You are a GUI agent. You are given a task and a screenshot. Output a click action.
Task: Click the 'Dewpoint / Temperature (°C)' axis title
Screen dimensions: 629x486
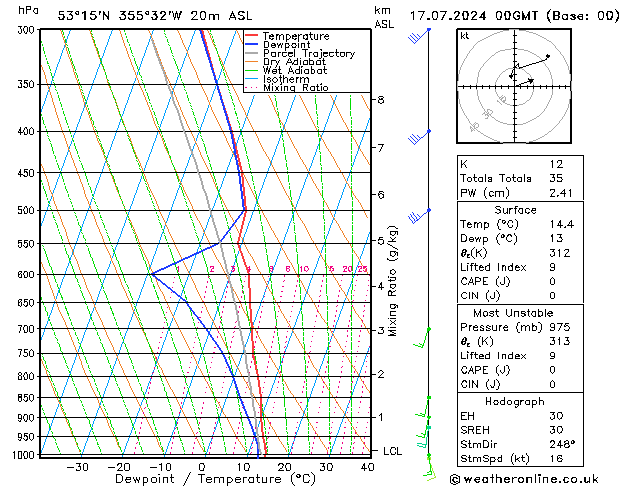point(215,479)
